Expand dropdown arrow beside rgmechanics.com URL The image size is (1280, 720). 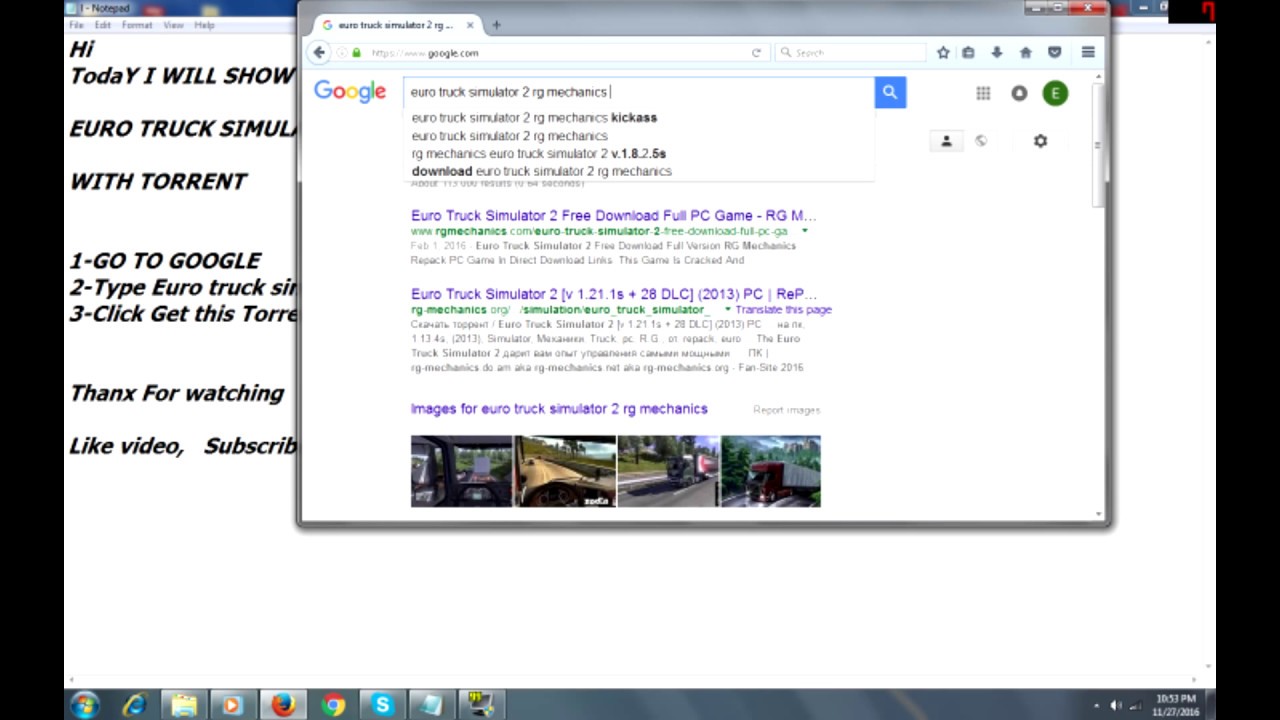pos(804,231)
